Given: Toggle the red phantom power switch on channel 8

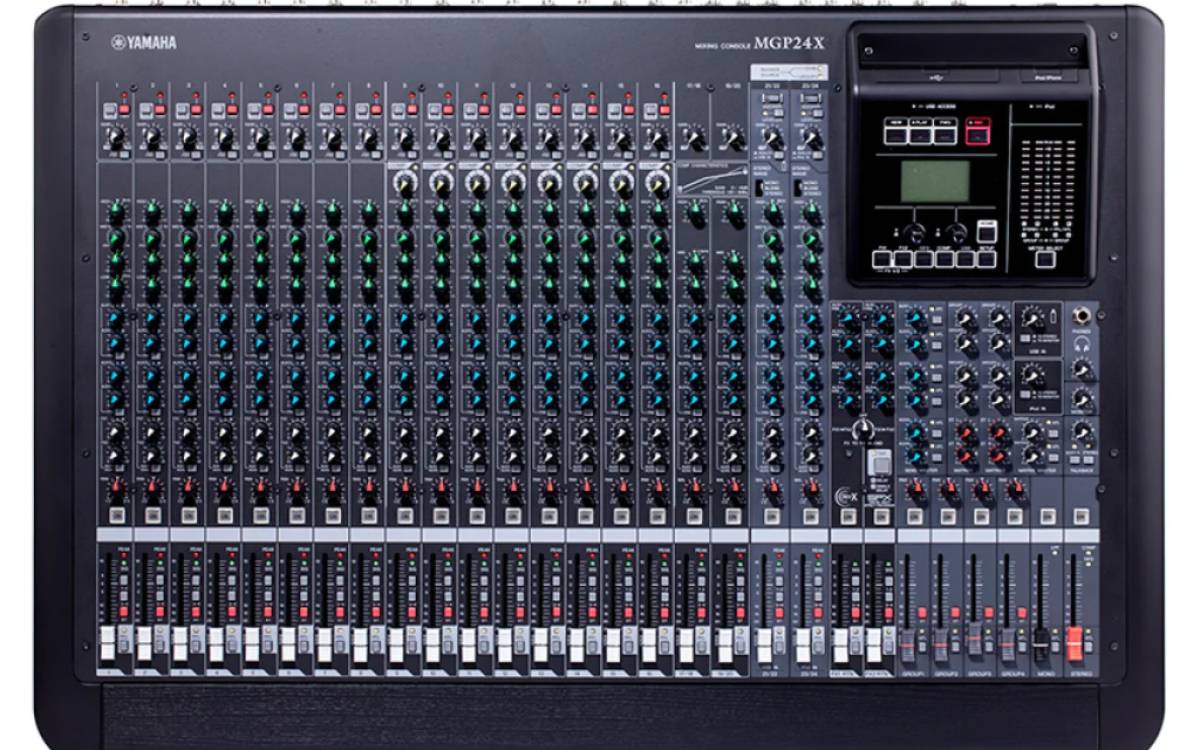Looking at the screenshot, I should coord(376,108).
